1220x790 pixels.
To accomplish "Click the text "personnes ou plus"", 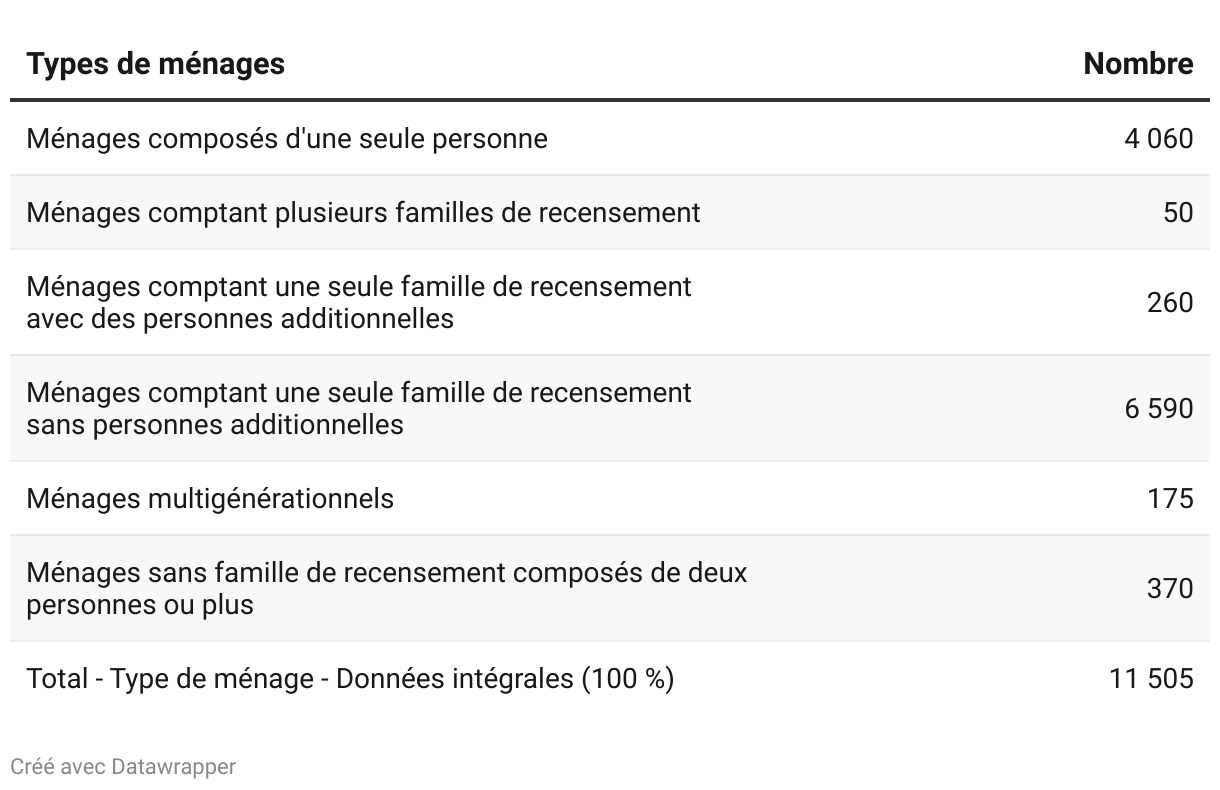I will point(140,605).
